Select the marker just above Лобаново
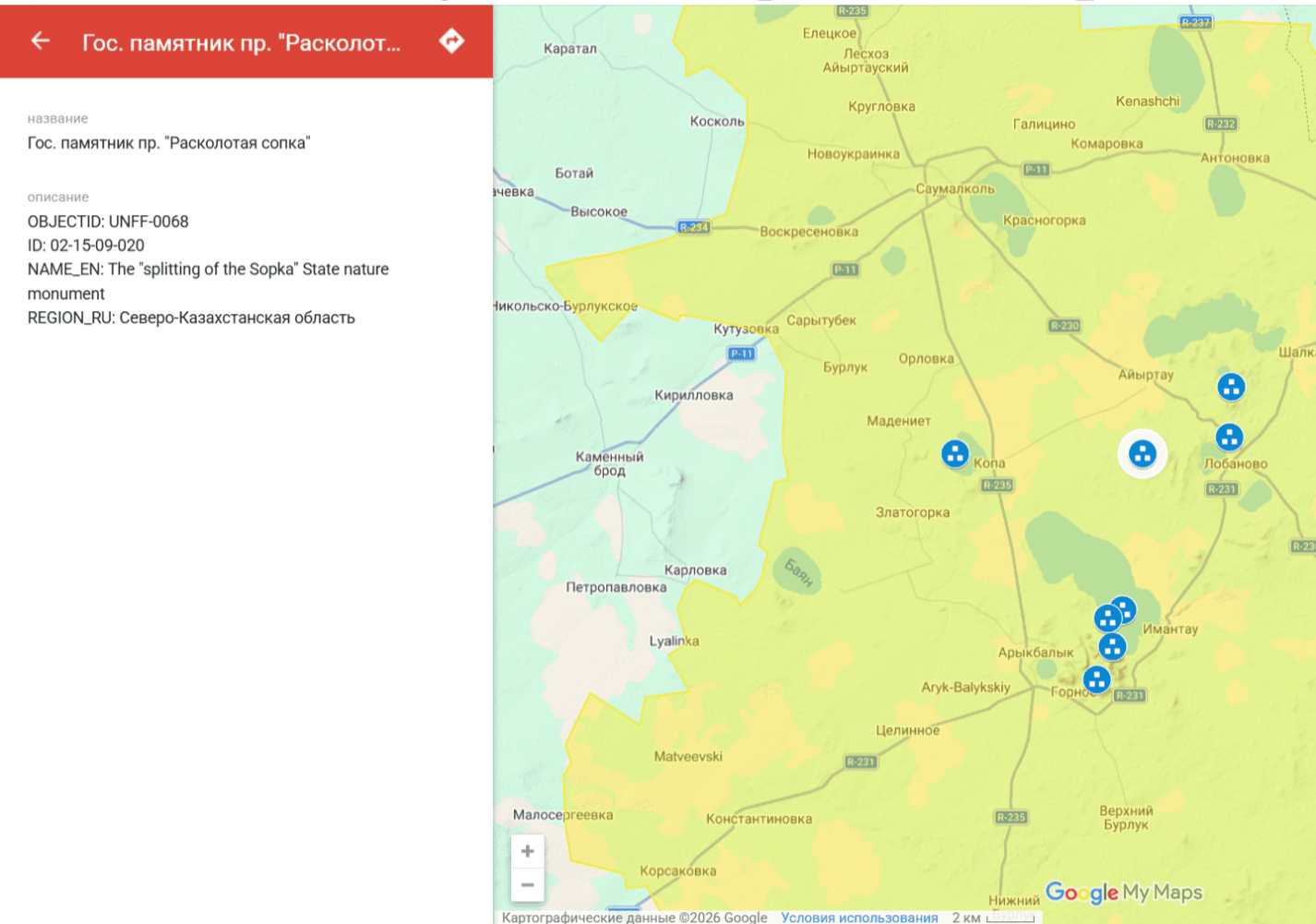 tap(1229, 437)
